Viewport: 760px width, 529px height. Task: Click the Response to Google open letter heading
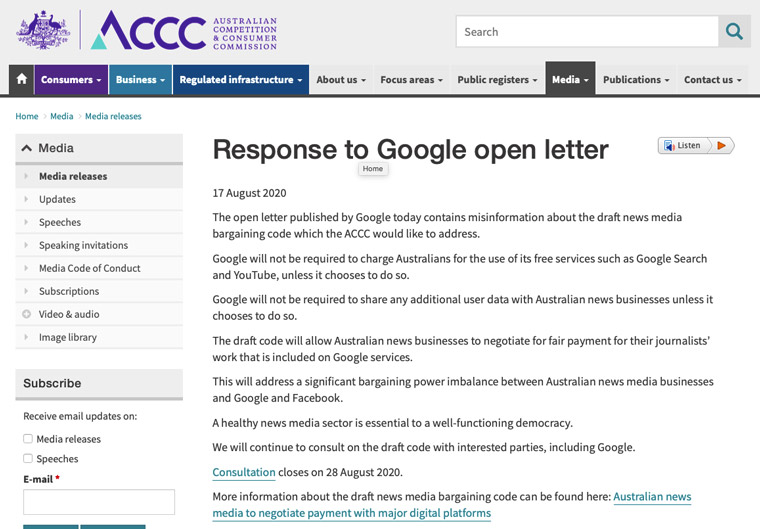(x=411, y=149)
